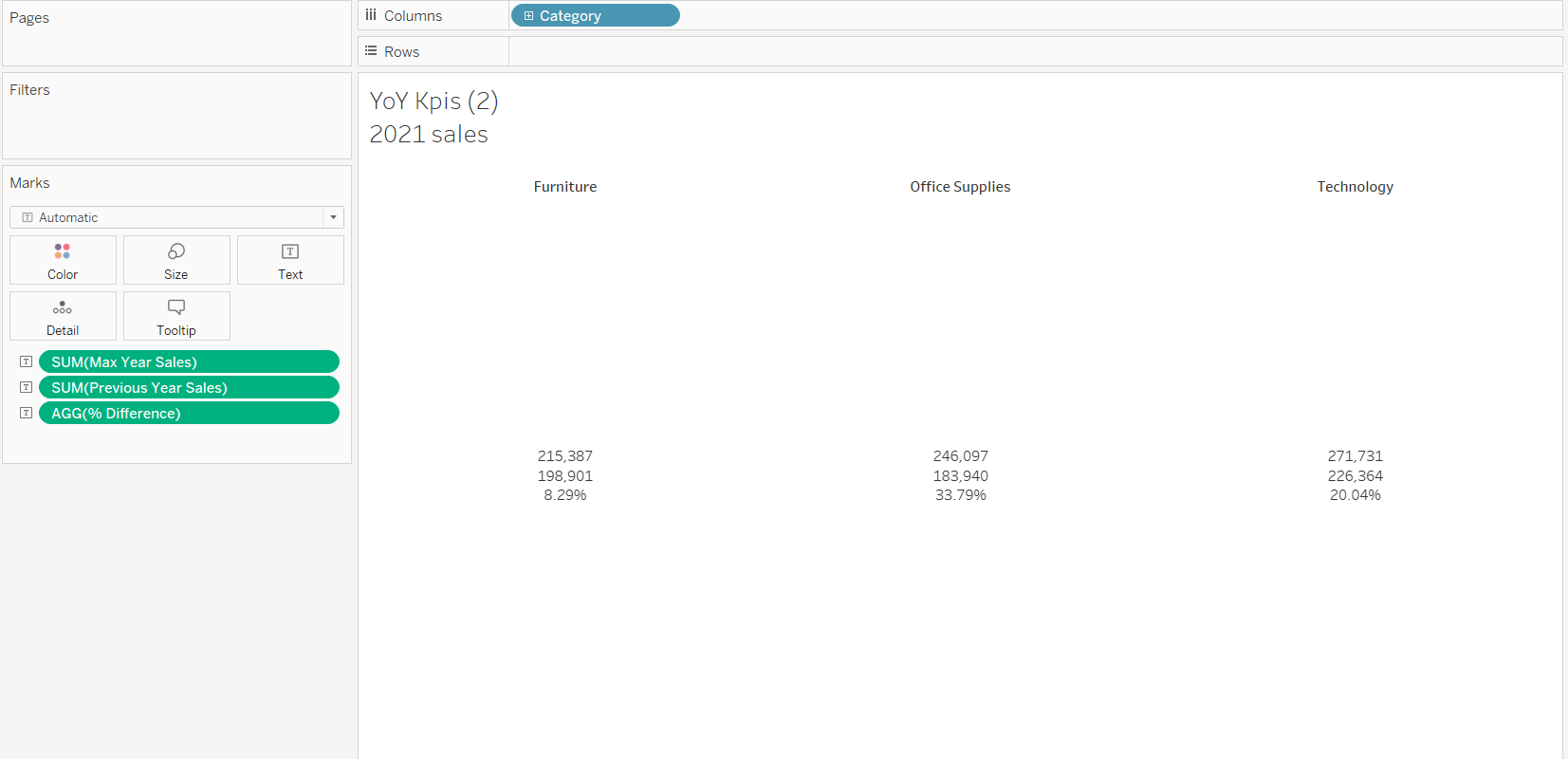Click the Color icon on Marks card
Image resolution: width=1568 pixels, height=759 pixels.
(x=63, y=251)
